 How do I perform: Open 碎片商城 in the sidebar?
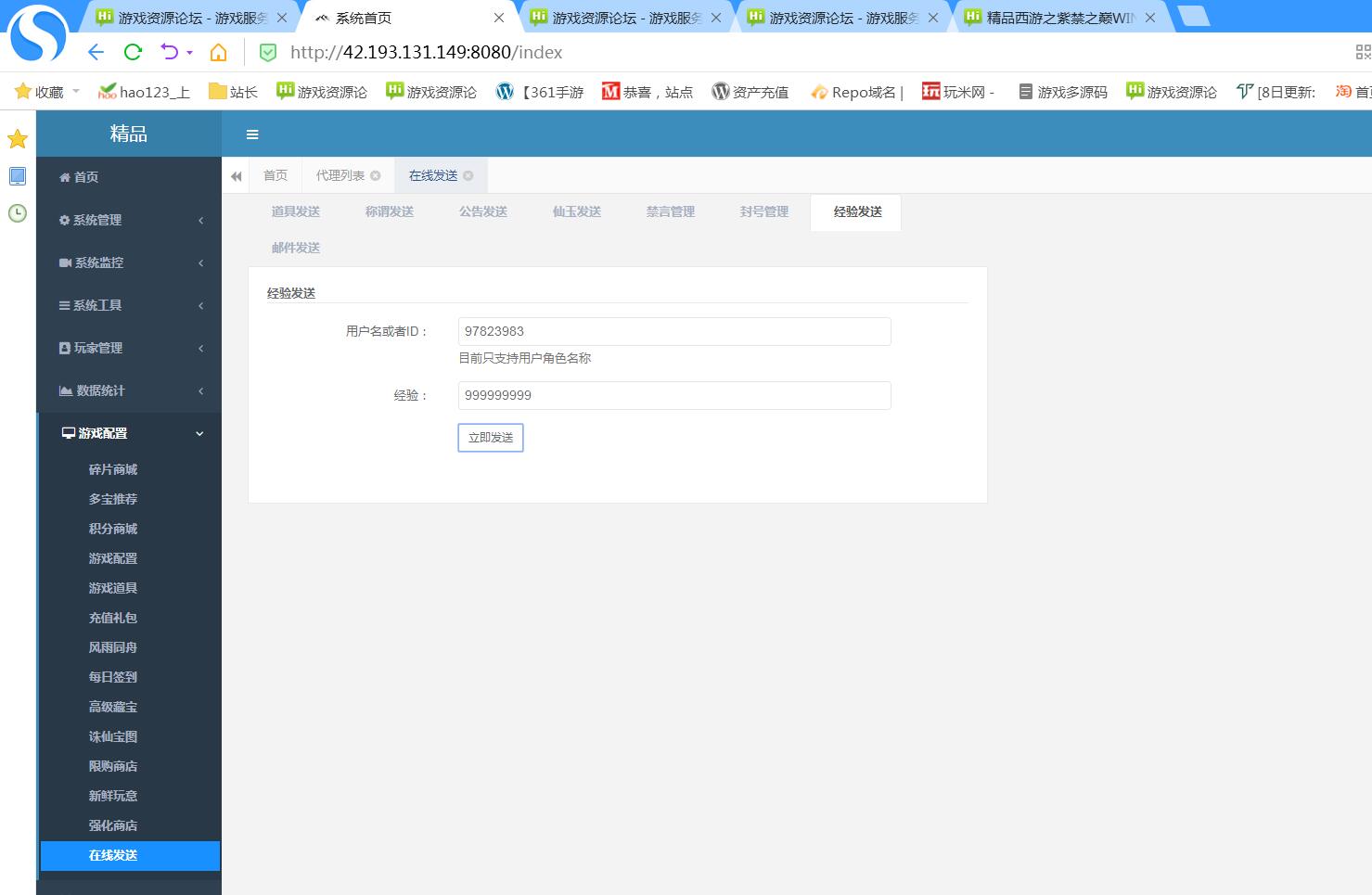coord(113,469)
